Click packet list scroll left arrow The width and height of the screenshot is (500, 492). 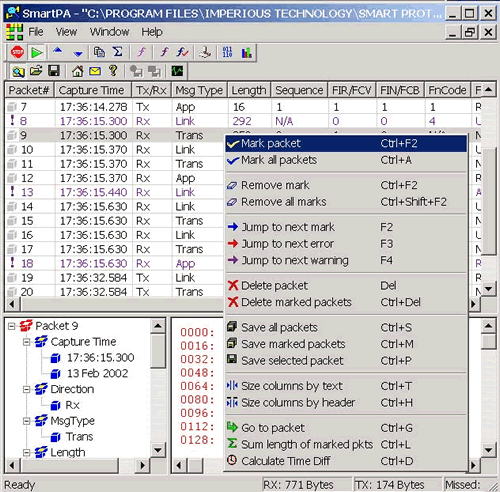12,304
